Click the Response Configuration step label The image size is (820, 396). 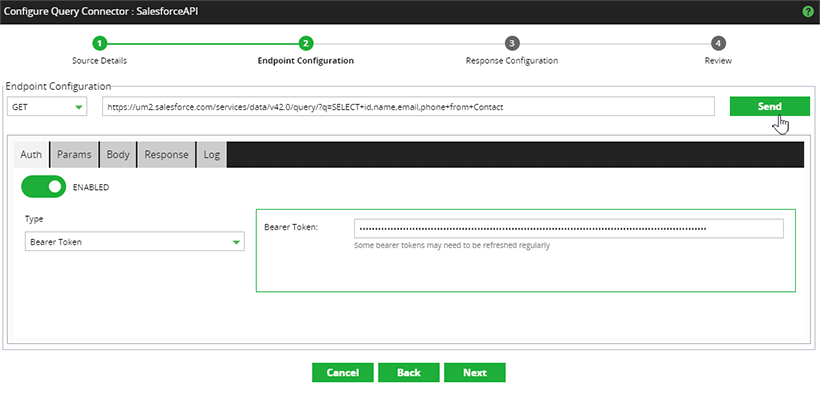pyautogui.click(x=511, y=61)
